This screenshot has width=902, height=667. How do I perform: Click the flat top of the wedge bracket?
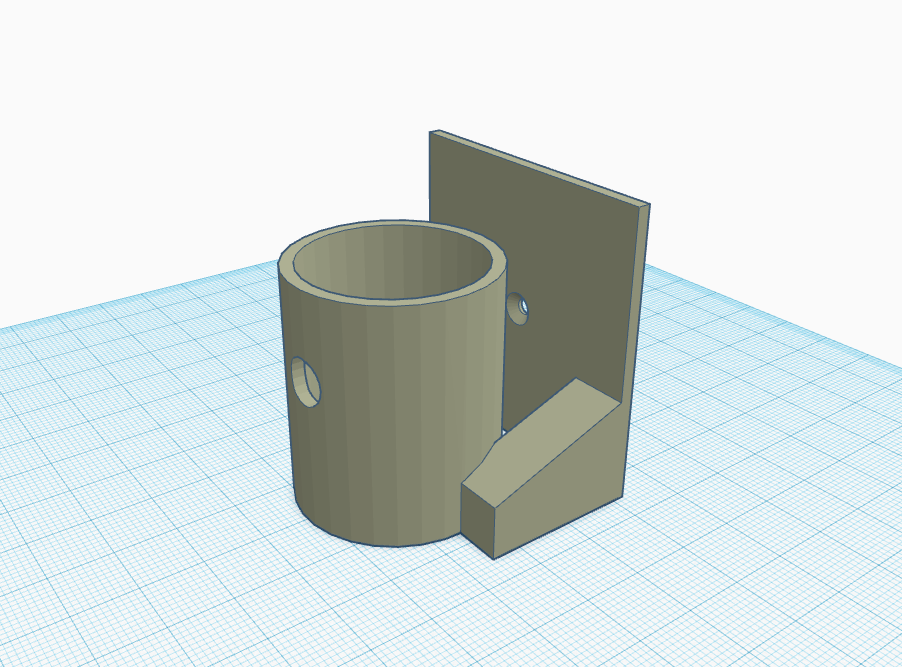pos(598,395)
